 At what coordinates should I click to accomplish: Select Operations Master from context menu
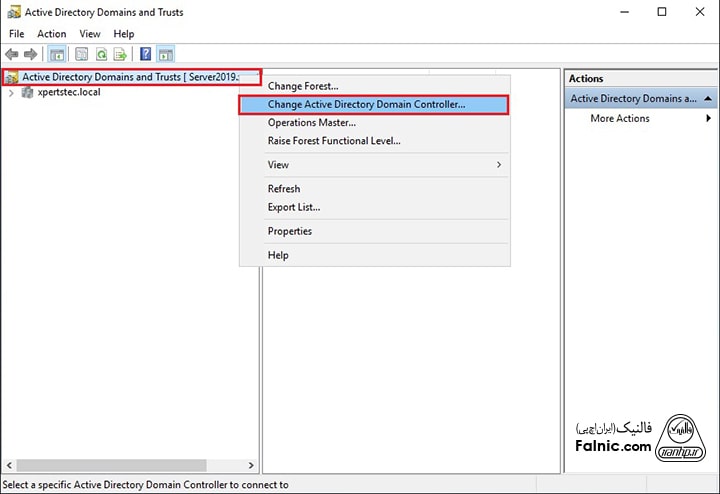click(x=311, y=123)
